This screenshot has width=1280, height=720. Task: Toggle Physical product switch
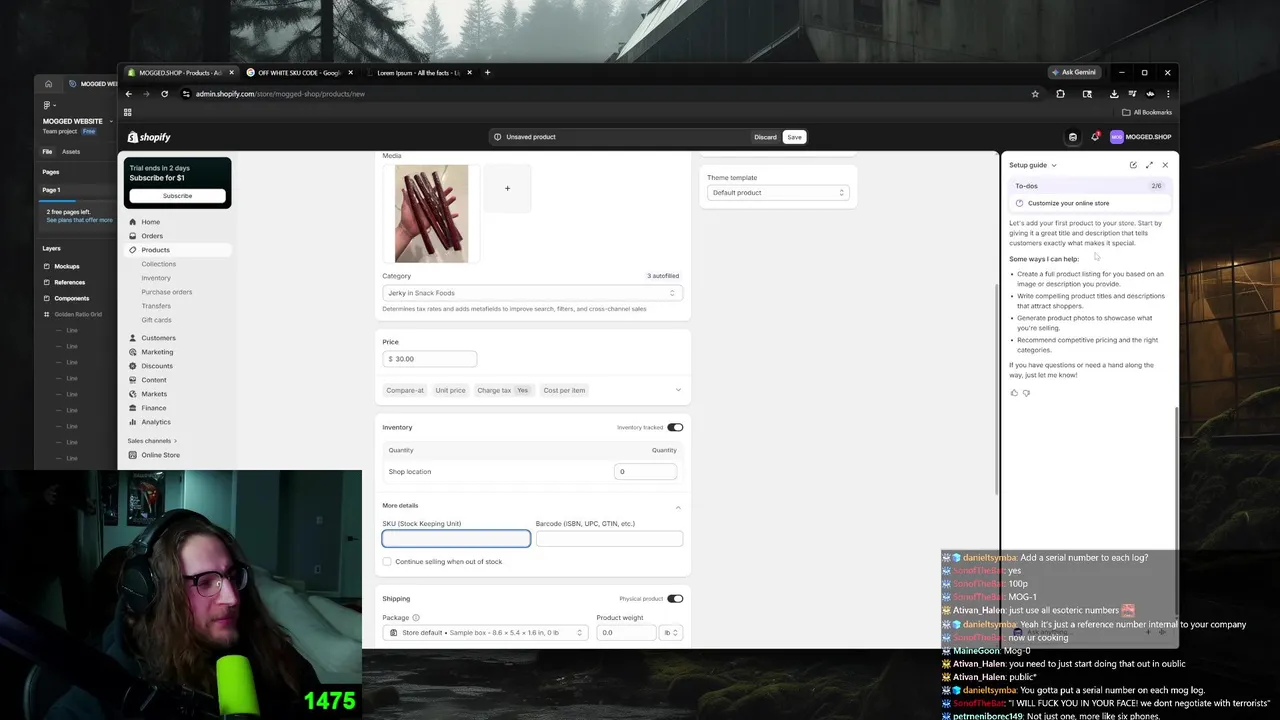(675, 599)
